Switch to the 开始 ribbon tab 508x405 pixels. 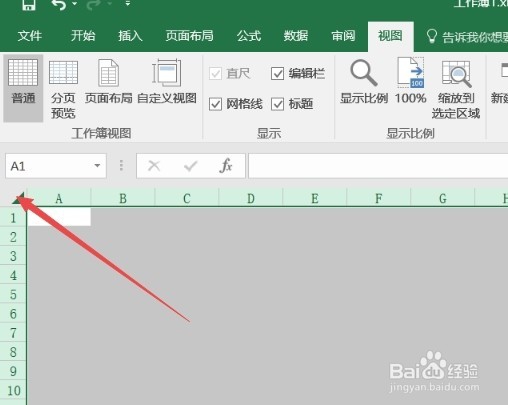tap(83, 36)
